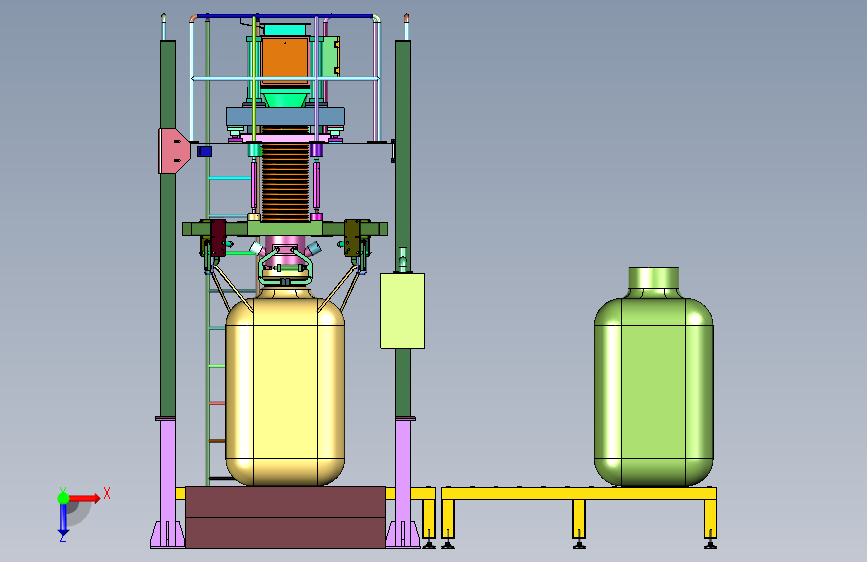This screenshot has width=867, height=562.
Task: Select the blue-gray platform block below the hopper
Action: pos(285,117)
